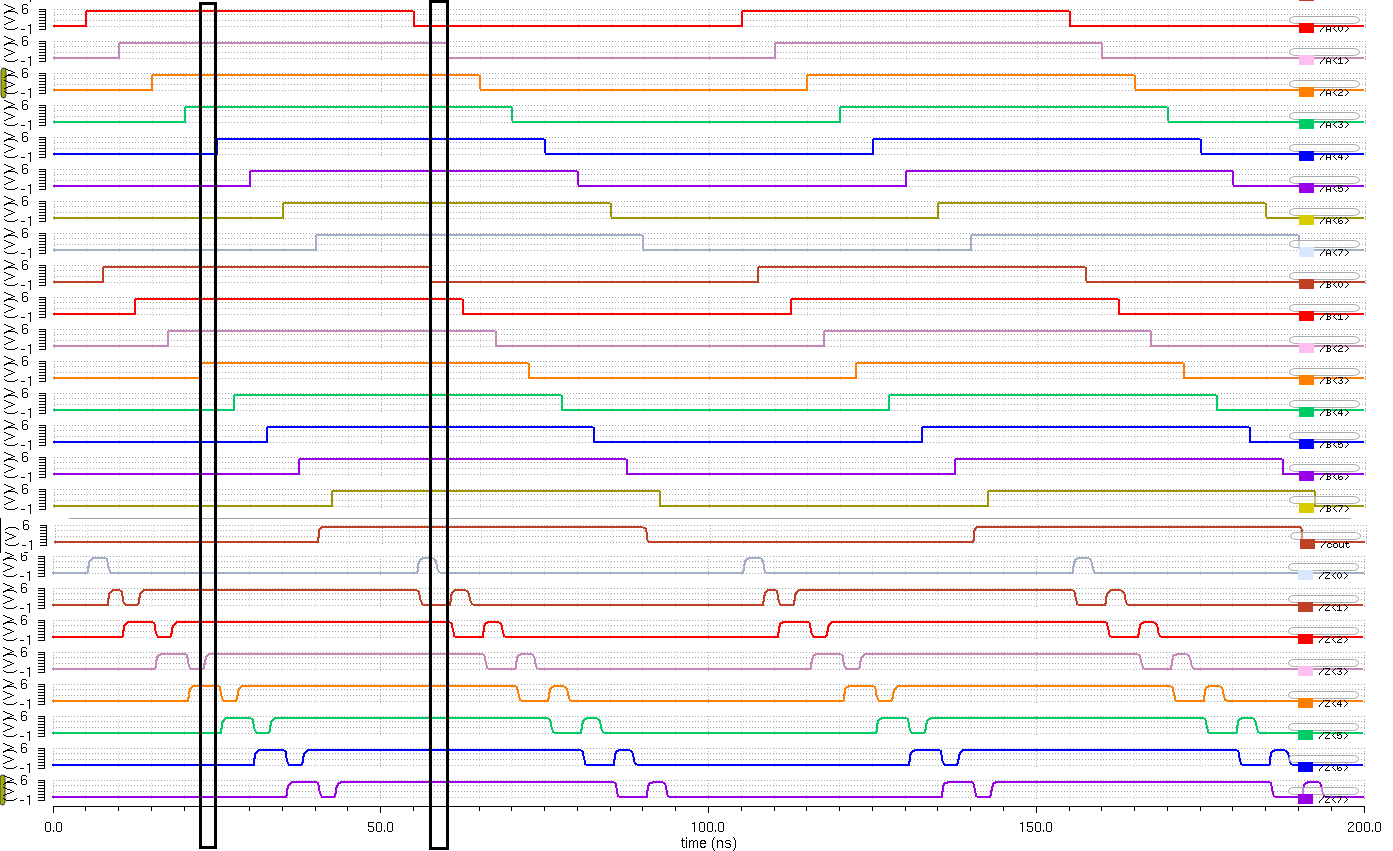Viewport: 1393px width, 851px height.
Task: Select the /A<7> signal name label
Action: (x=1334, y=252)
